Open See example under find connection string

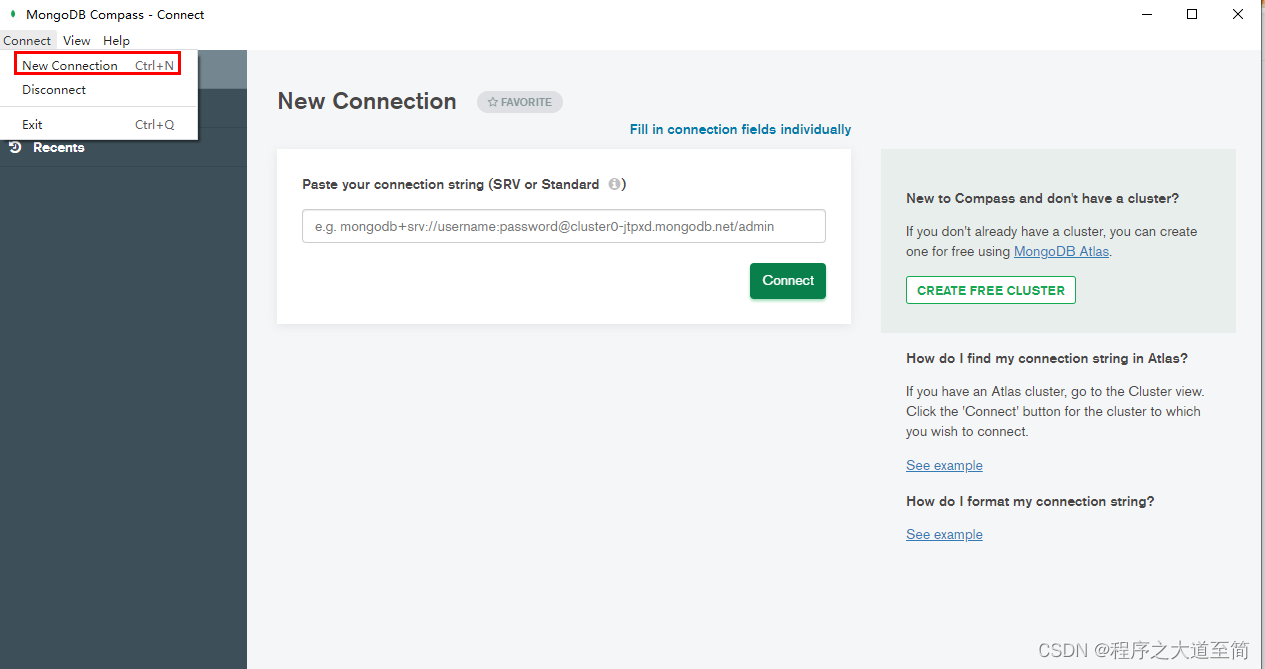click(x=944, y=466)
